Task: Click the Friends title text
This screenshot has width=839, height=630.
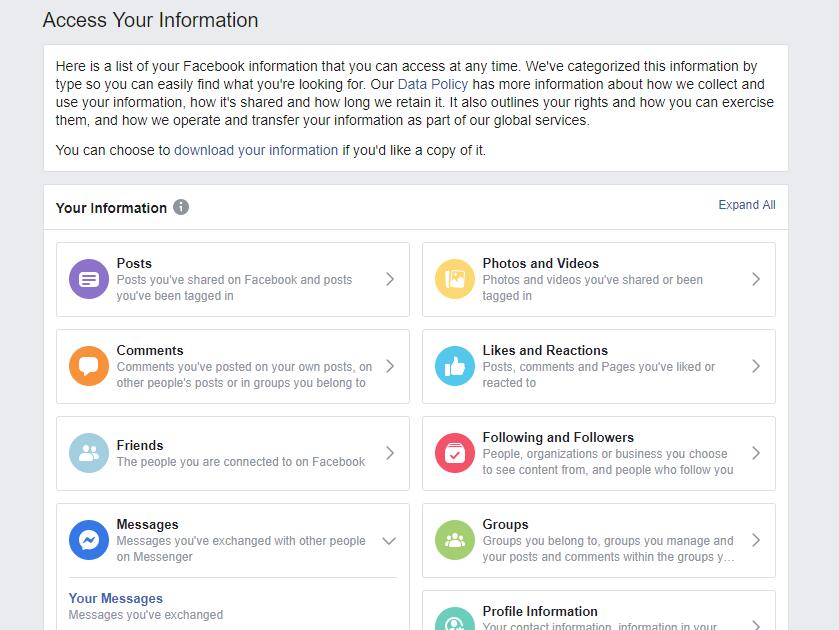Action: [140, 445]
